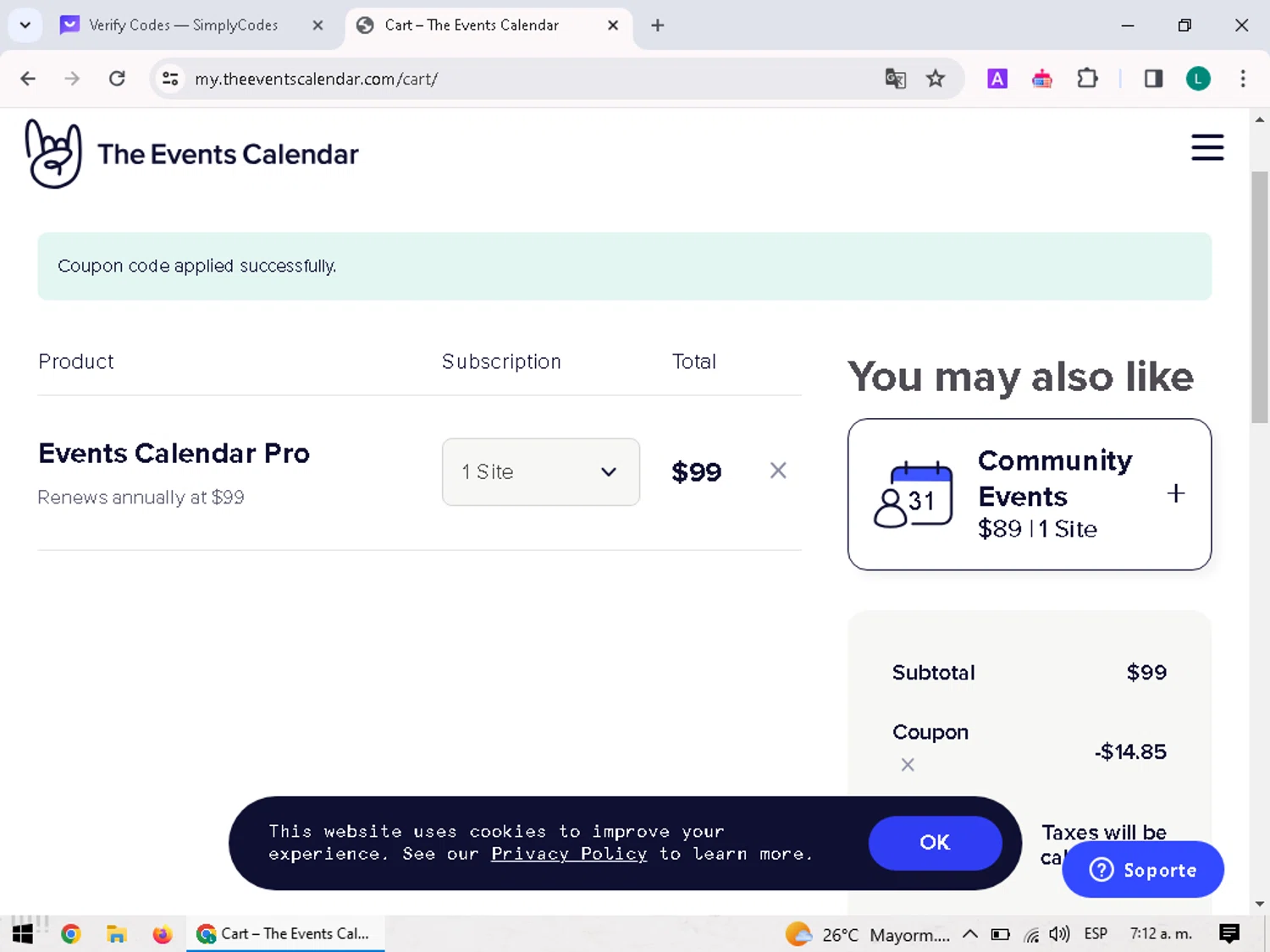
Task: Bookmark this page with star icon
Action: point(936,79)
